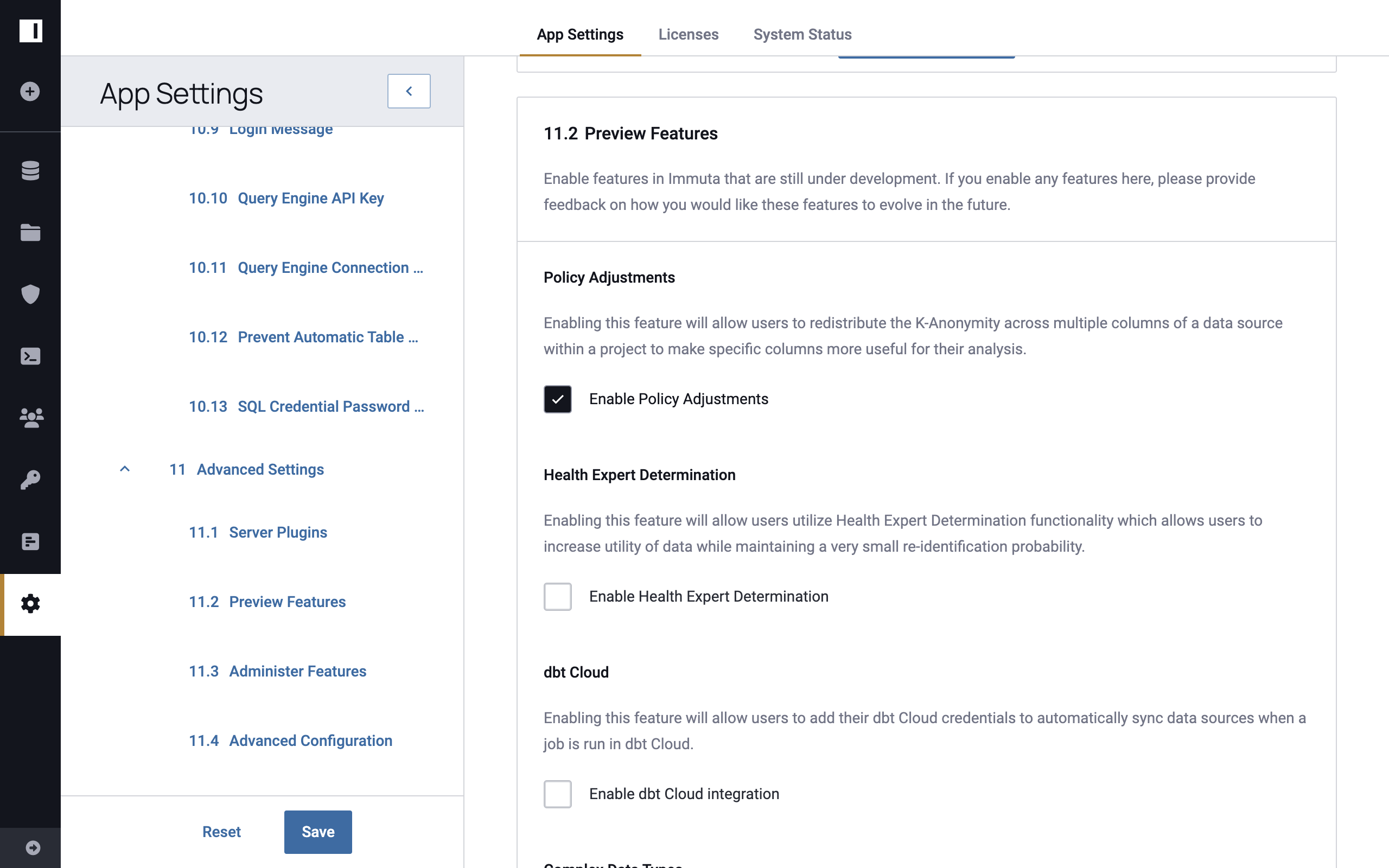Navigate to 10.13 SQL Credential Password
This screenshot has height=868, width=1389.
coord(307,406)
